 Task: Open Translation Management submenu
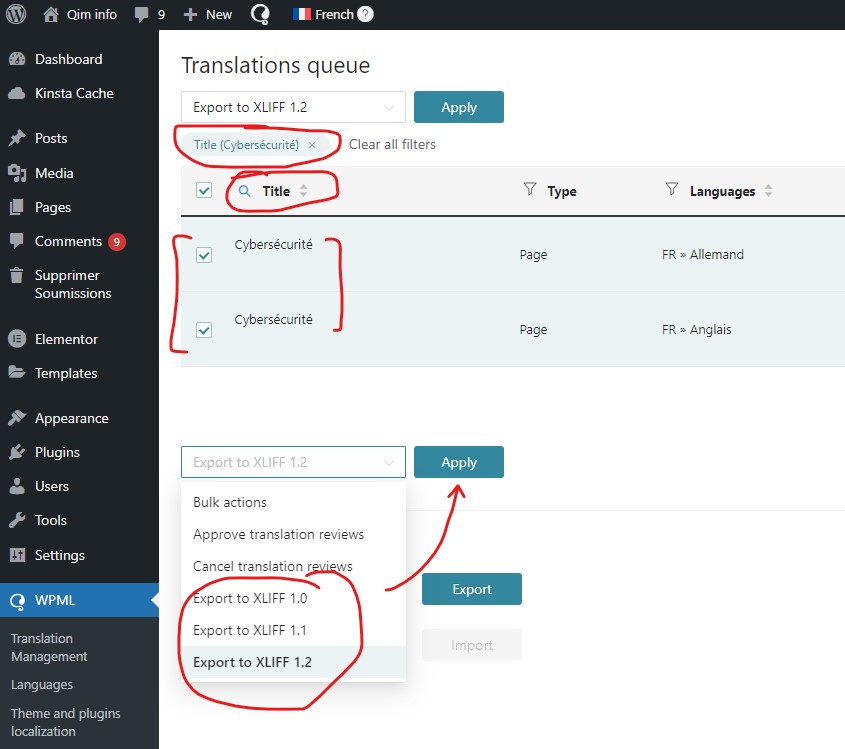pyautogui.click(x=49, y=647)
